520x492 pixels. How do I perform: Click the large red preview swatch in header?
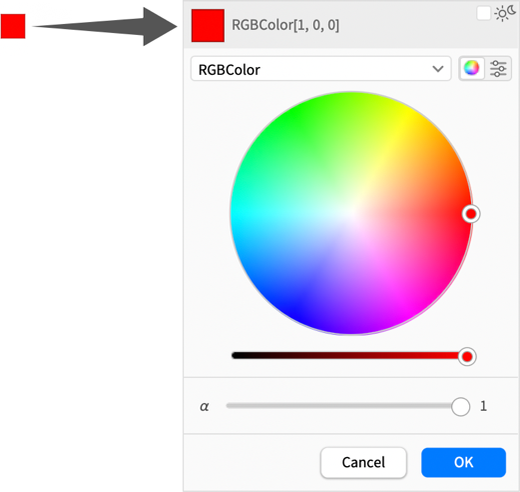point(208,26)
